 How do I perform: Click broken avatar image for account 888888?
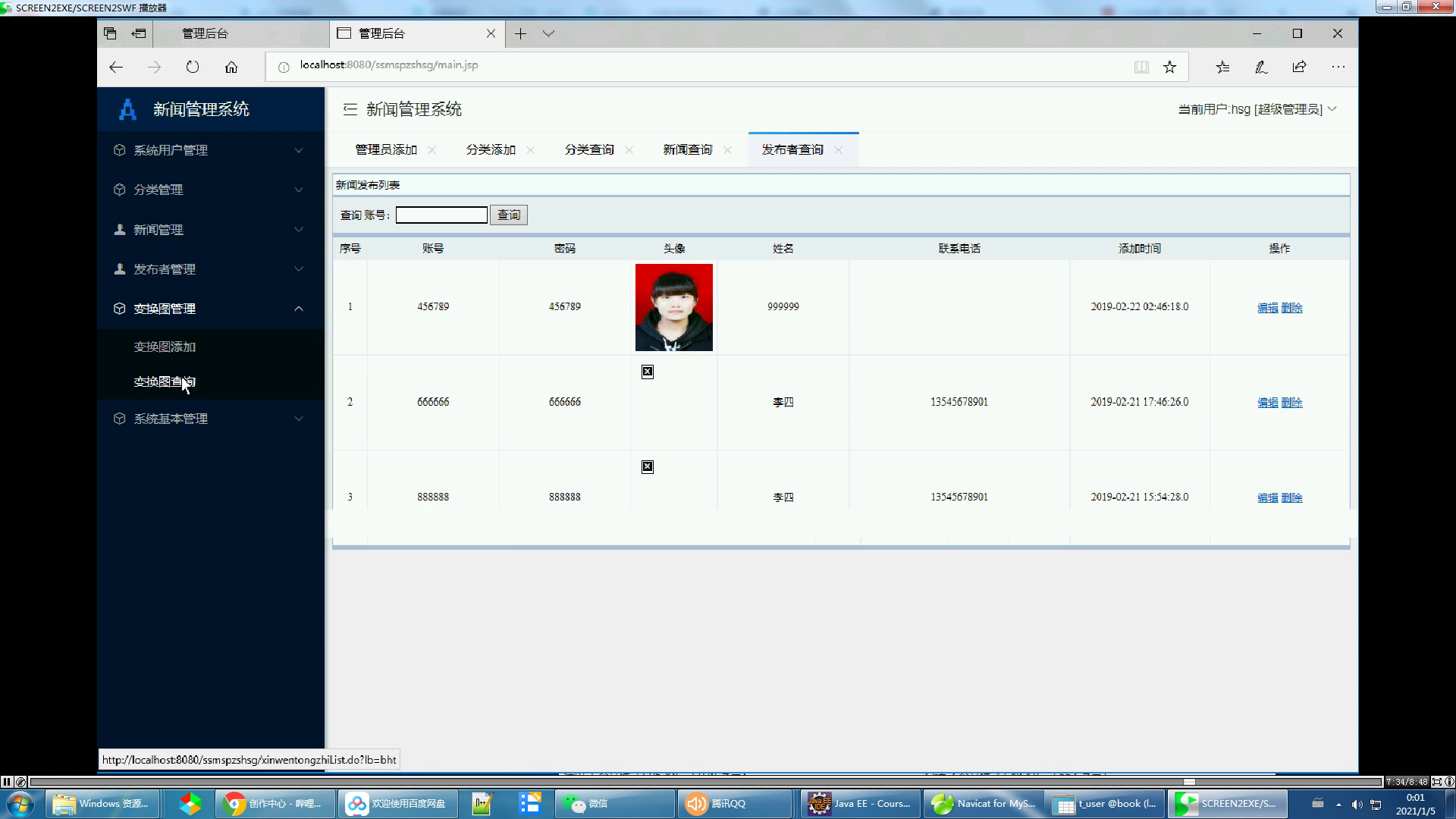648,467
